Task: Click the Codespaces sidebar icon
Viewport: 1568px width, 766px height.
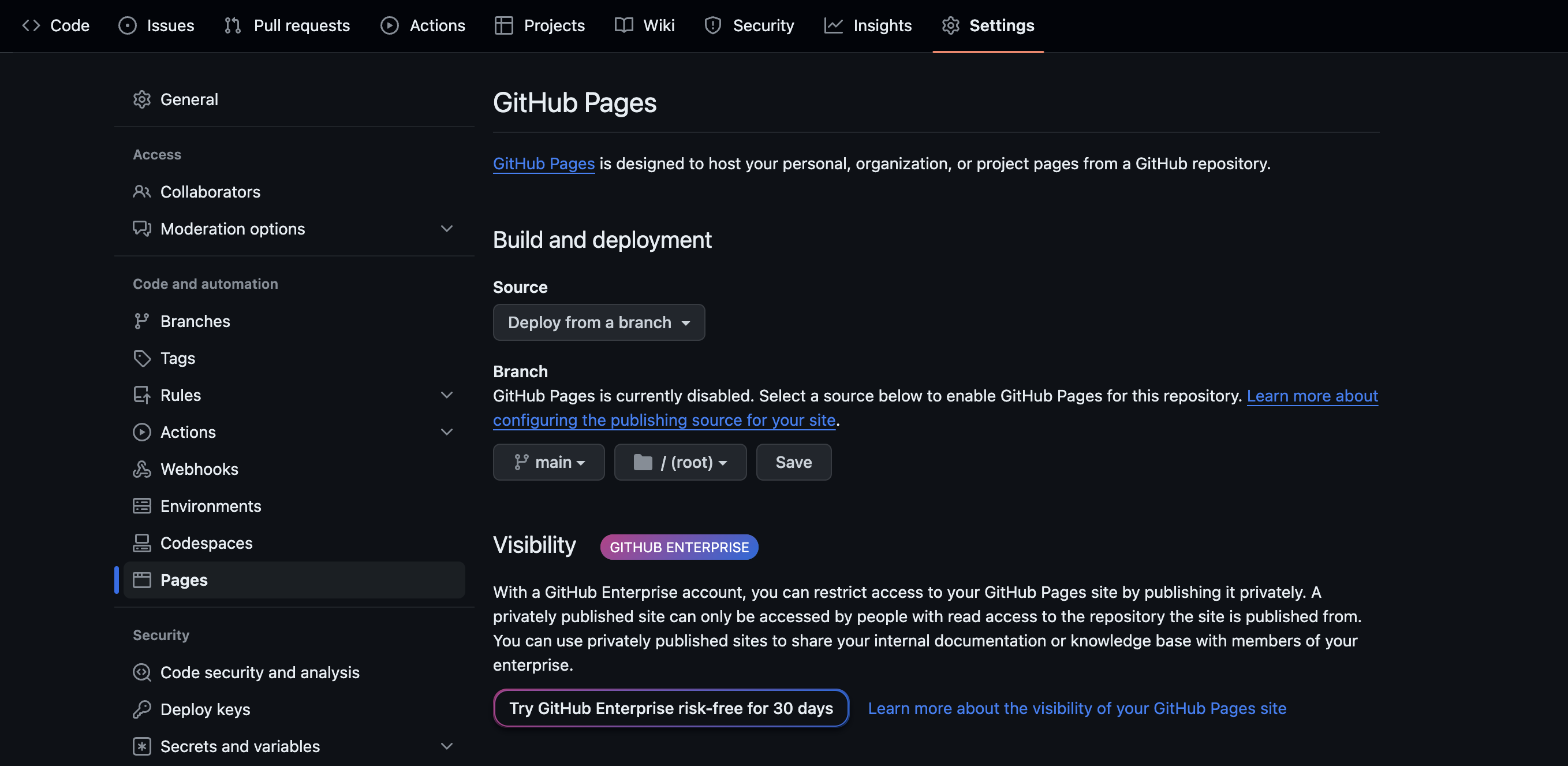Action: click(x=142, y=542)
